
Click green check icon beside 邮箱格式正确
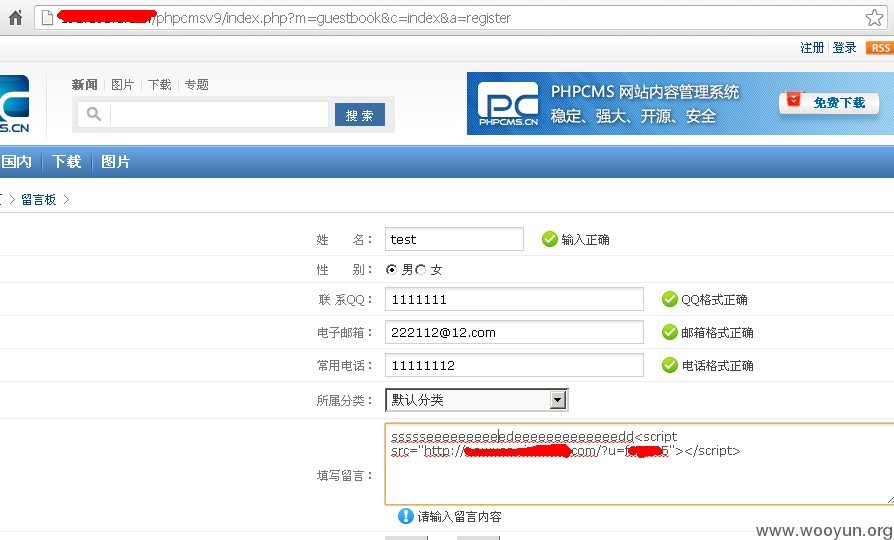click(669, 332)
